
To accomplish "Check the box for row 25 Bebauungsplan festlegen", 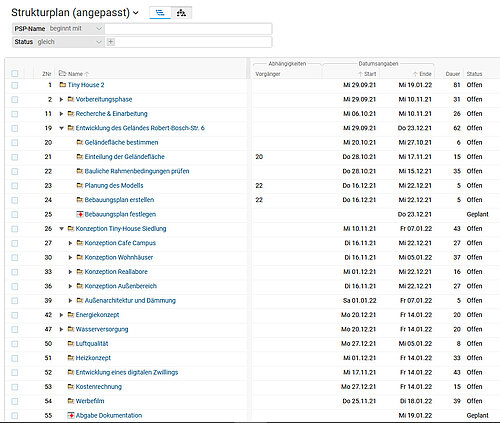I will click(15, 215).
